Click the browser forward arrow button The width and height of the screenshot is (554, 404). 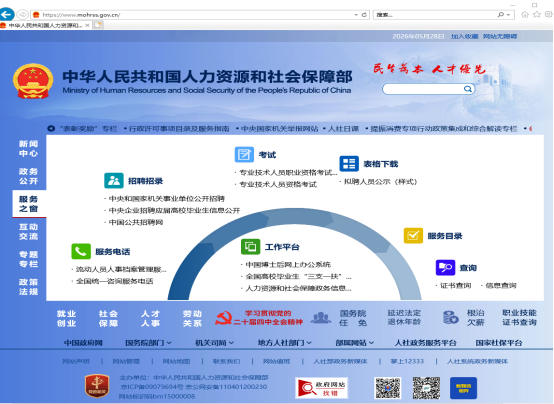23,14
